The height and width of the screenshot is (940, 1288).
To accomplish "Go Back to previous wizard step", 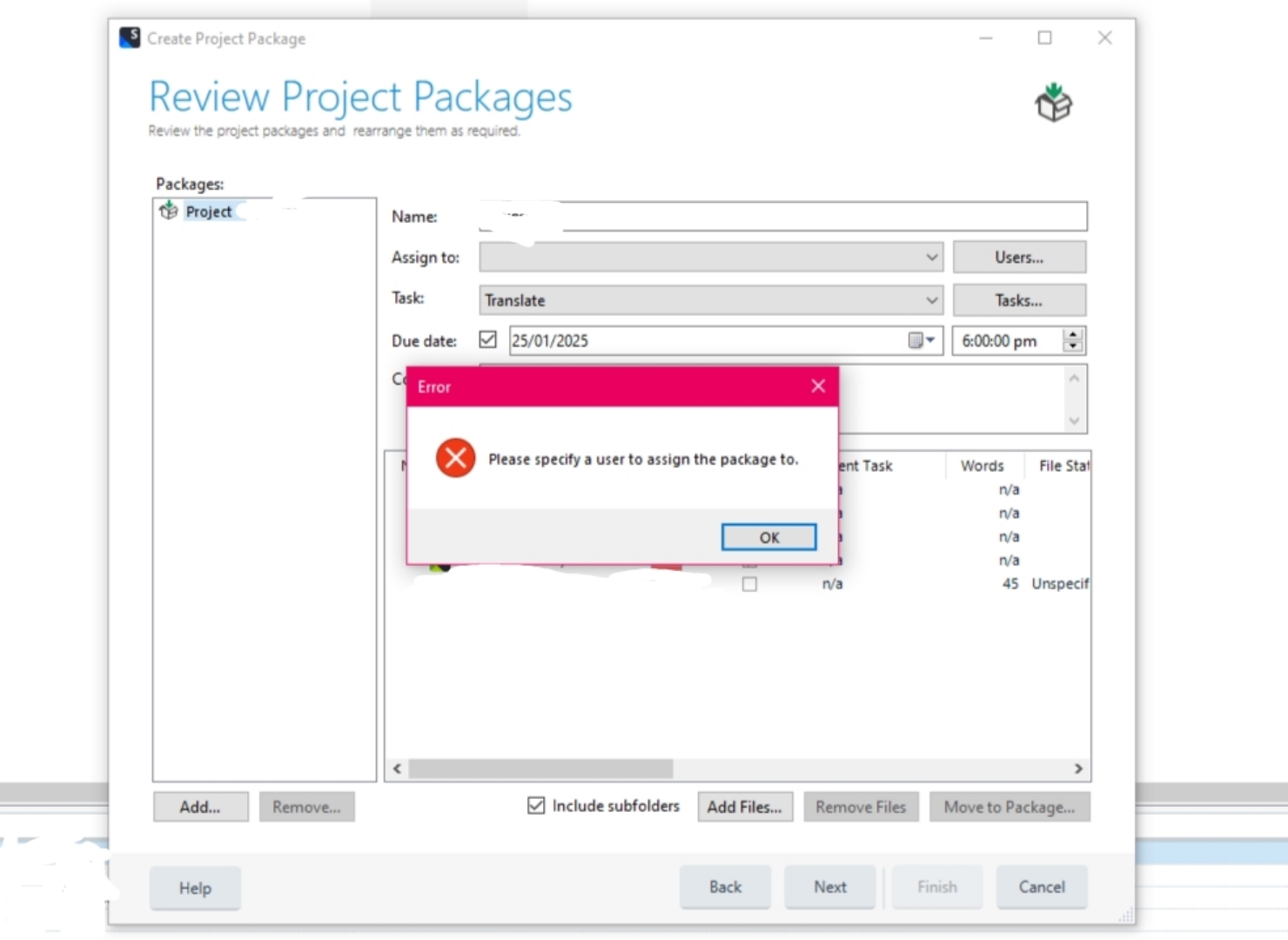I will click(x=725, y=887).
